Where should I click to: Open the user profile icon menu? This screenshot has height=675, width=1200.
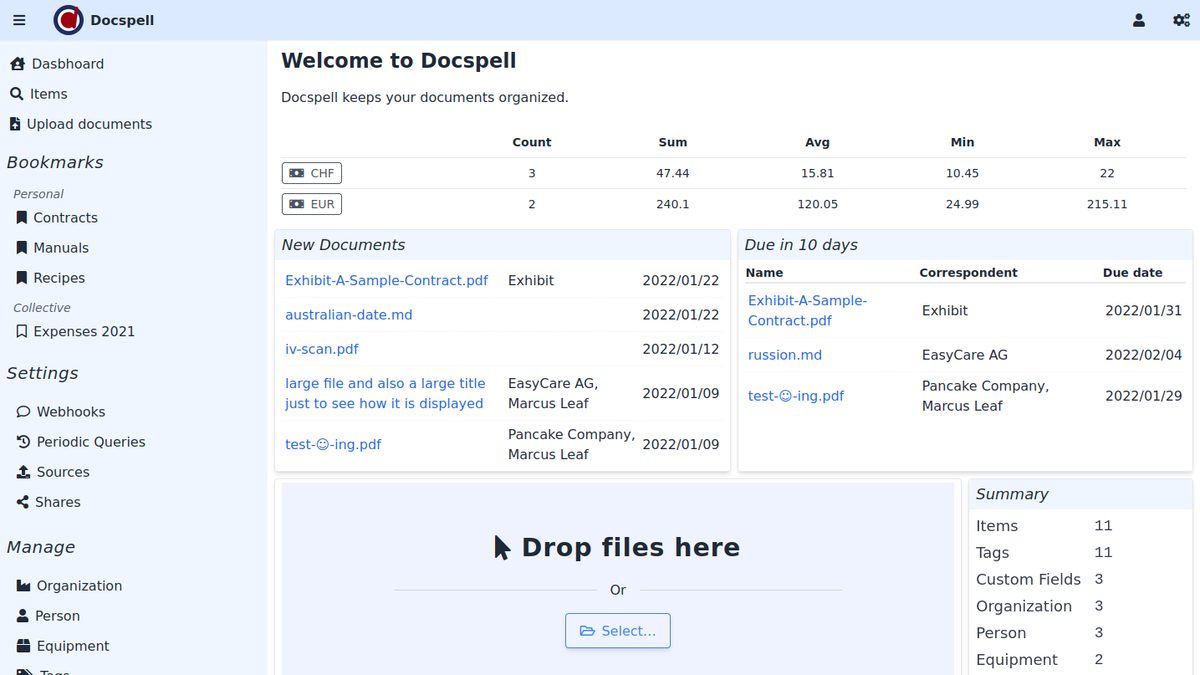pyautogui.click(x=1139, y=20)
